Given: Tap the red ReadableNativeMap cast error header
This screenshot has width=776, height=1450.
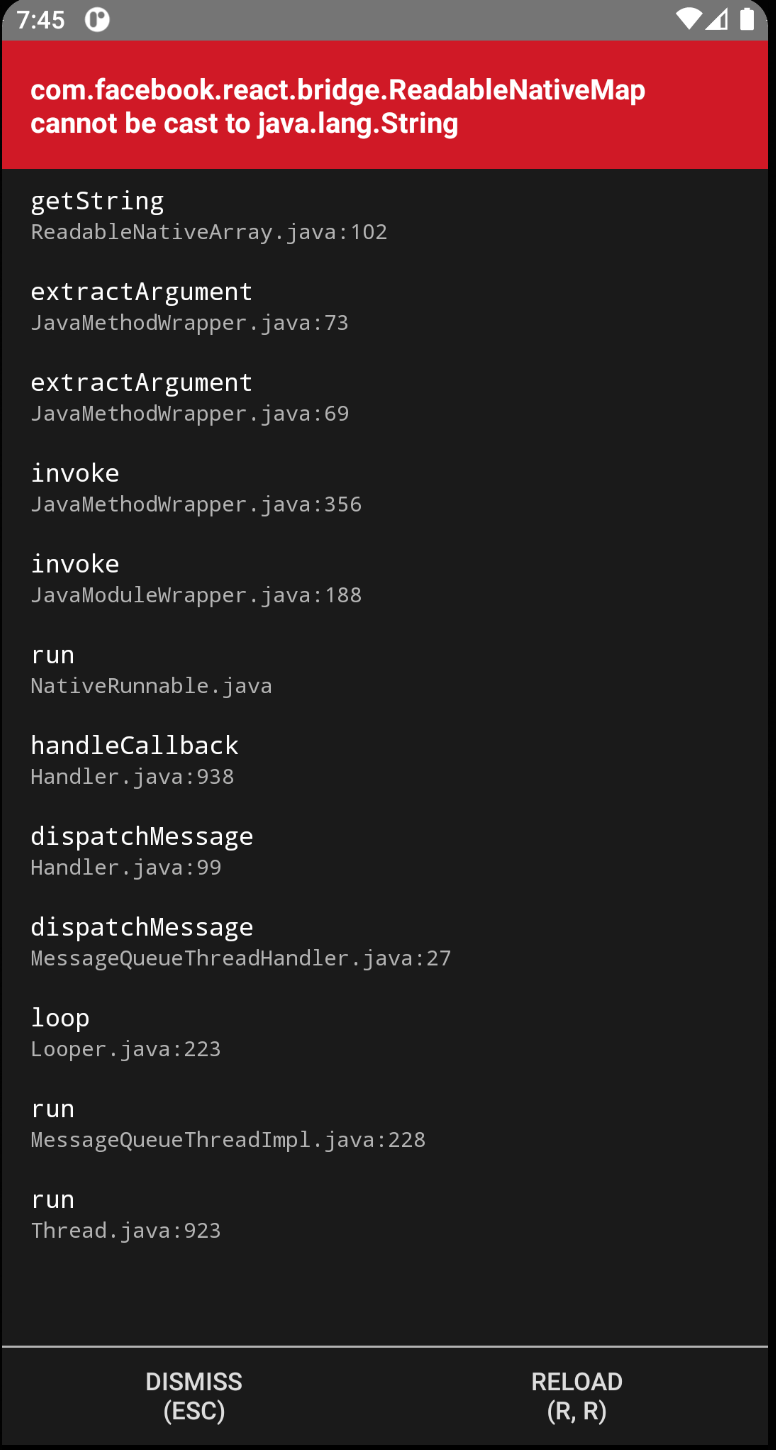Looking at the screenshot, I should pyautogui.click(x=385, y=106).
